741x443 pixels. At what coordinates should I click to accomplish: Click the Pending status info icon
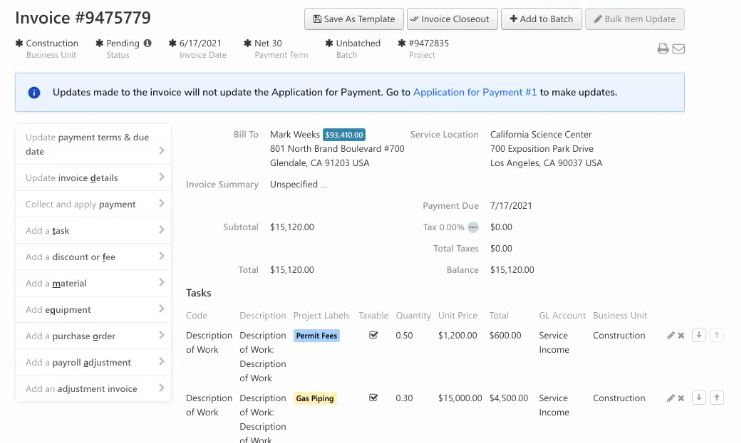(x=147, y=43)
